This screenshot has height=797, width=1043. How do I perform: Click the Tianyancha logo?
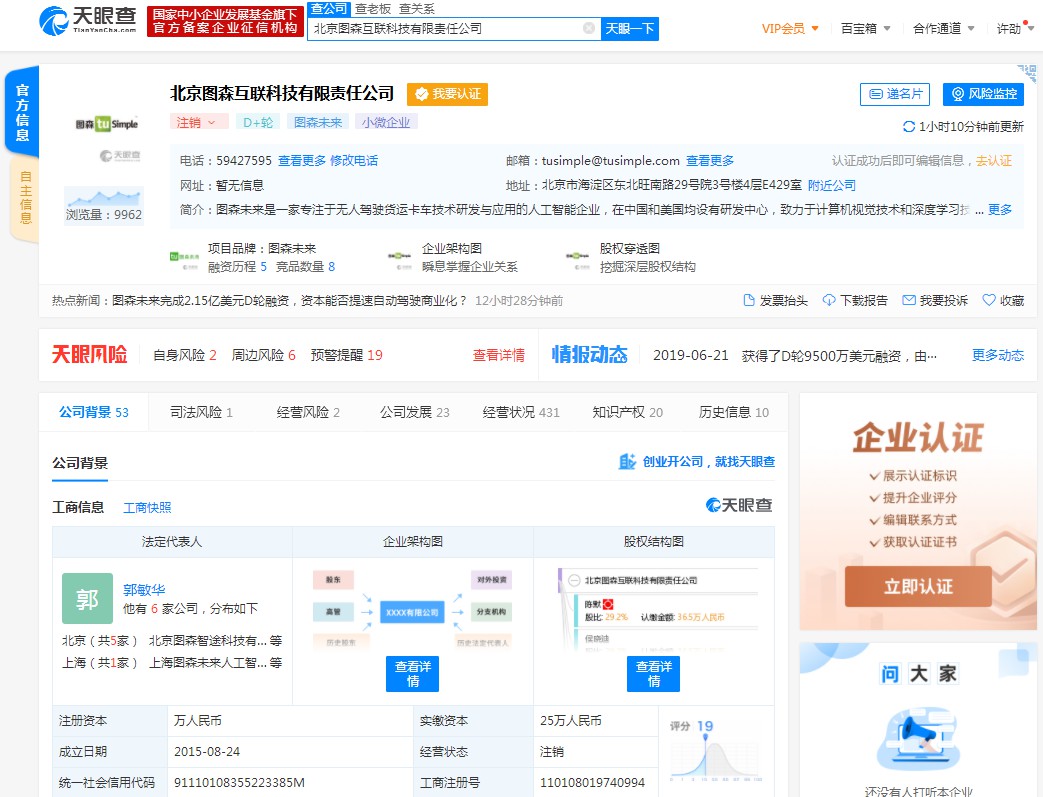(88, 21)
